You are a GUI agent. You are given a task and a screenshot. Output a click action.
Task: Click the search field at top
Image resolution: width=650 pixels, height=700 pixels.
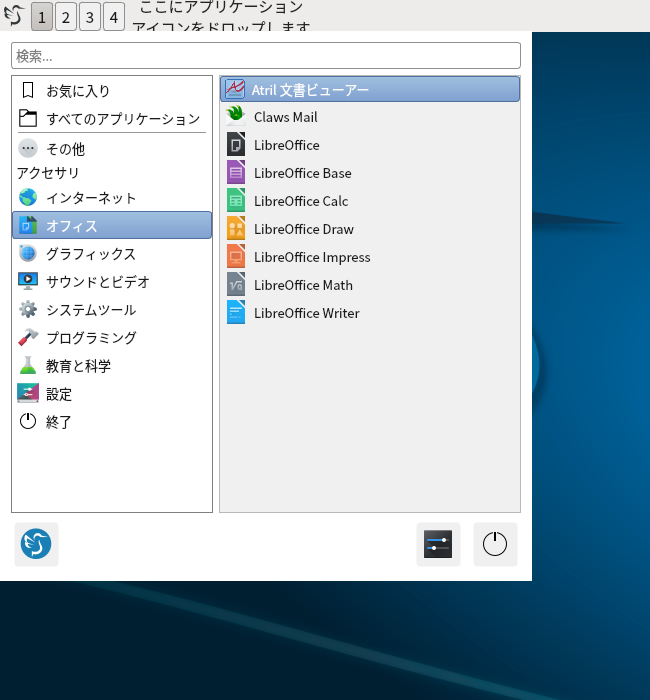(x=266, y=56)
